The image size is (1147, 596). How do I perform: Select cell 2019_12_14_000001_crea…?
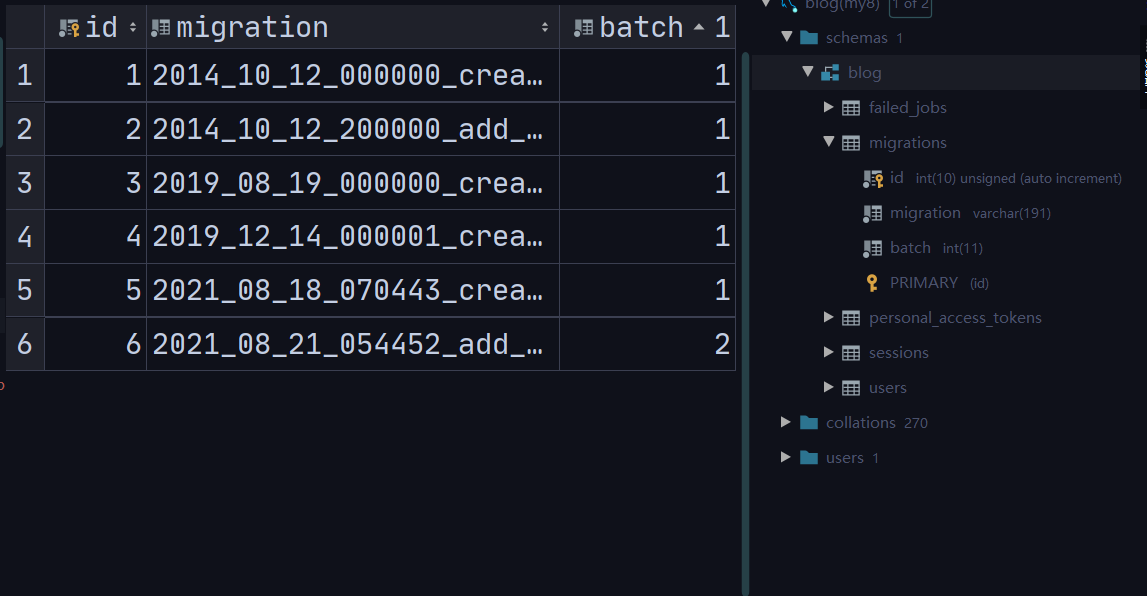tap(353, 237)
